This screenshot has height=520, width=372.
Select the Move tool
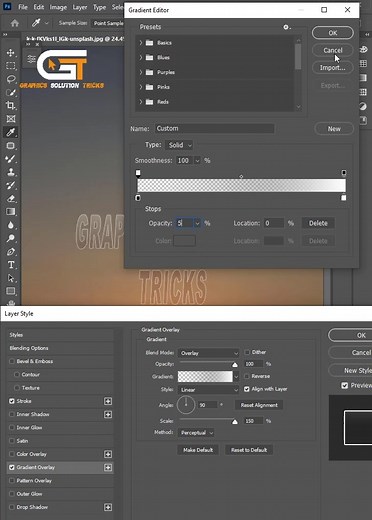click(x=11, y=53)
